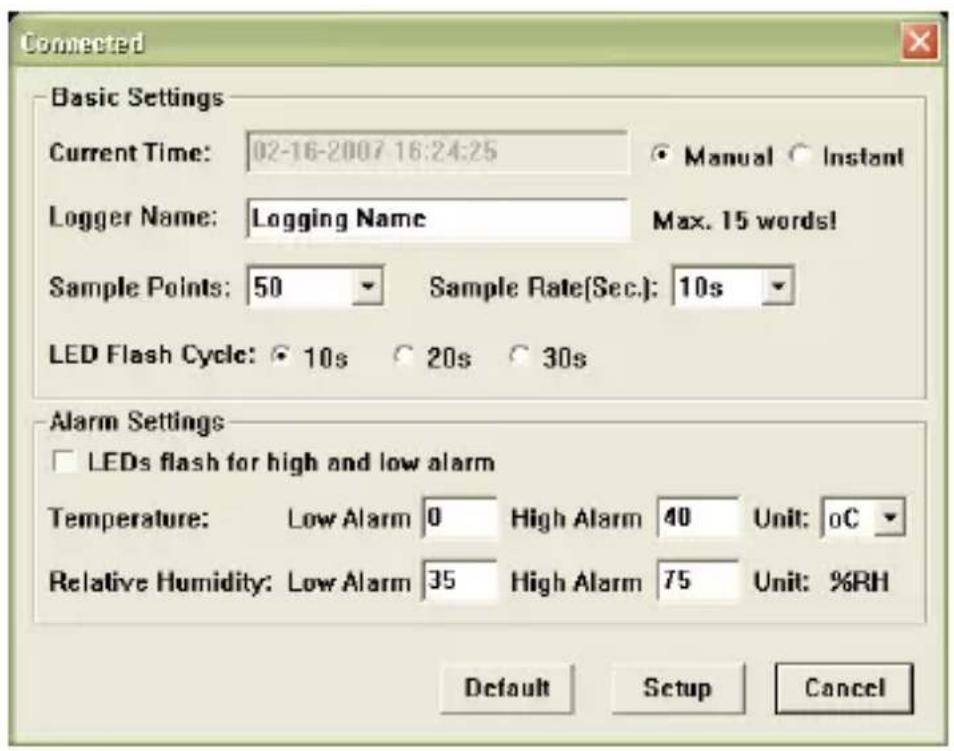Click the 'Logger Name:' label
The width and height of the screenshot is (954, 751).
click(133, 217)
